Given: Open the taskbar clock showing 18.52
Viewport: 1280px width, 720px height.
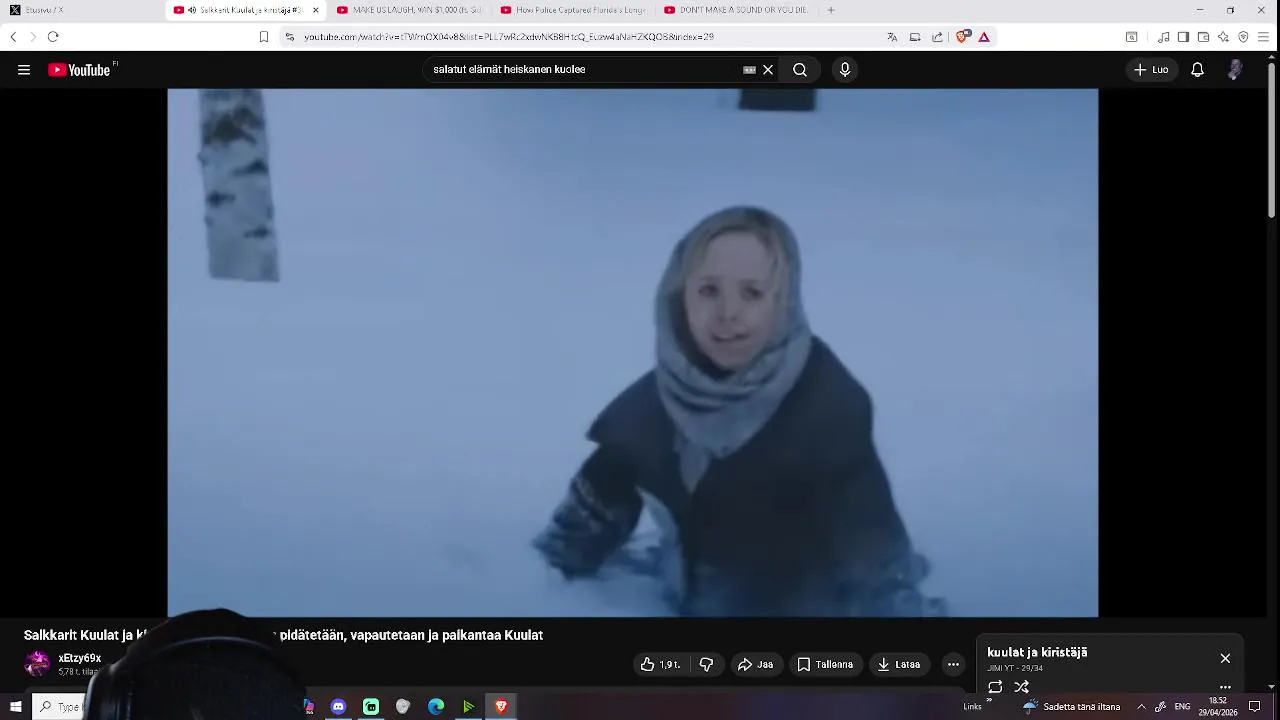Looking at the screenshot, I should coord(1218,707).
